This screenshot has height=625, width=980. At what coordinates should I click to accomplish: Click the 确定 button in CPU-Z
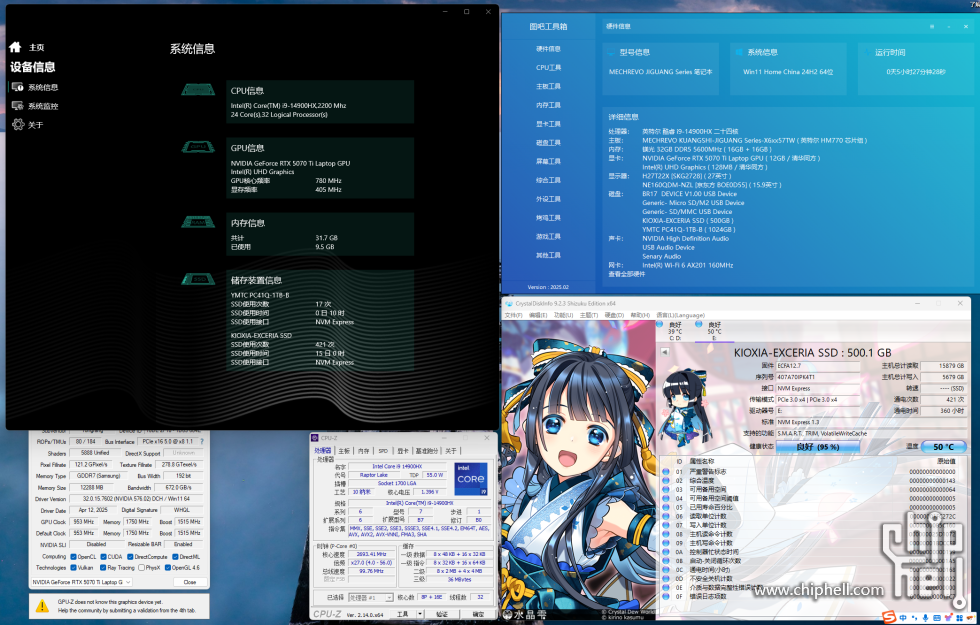478,614
